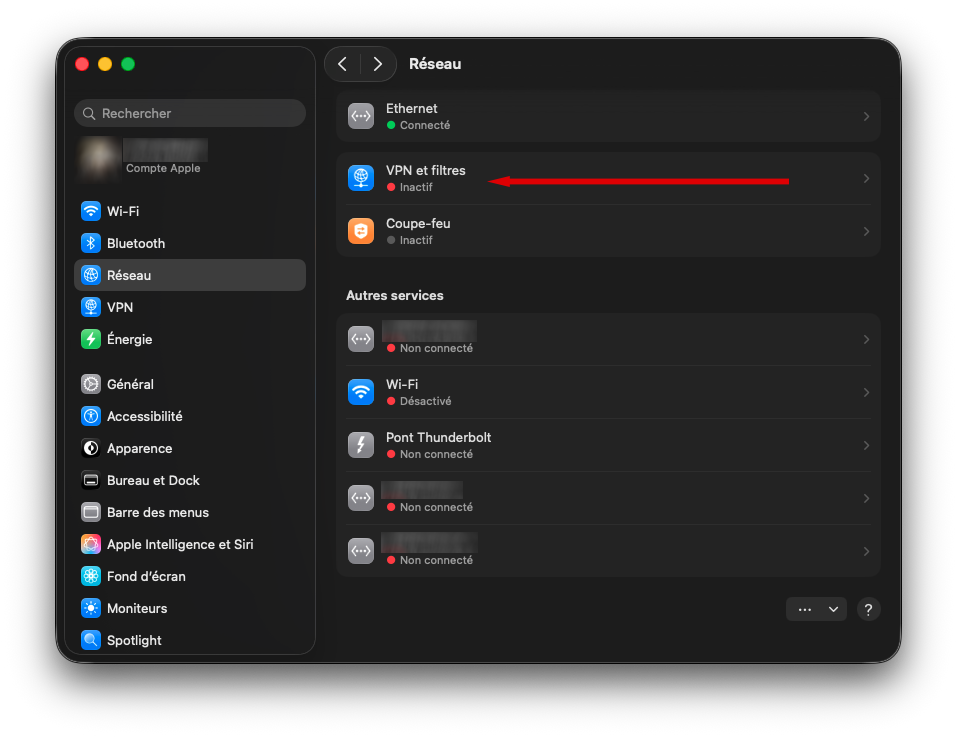Select Général in the sidebar
Screen dimensions: 957x737
point(130,384)
